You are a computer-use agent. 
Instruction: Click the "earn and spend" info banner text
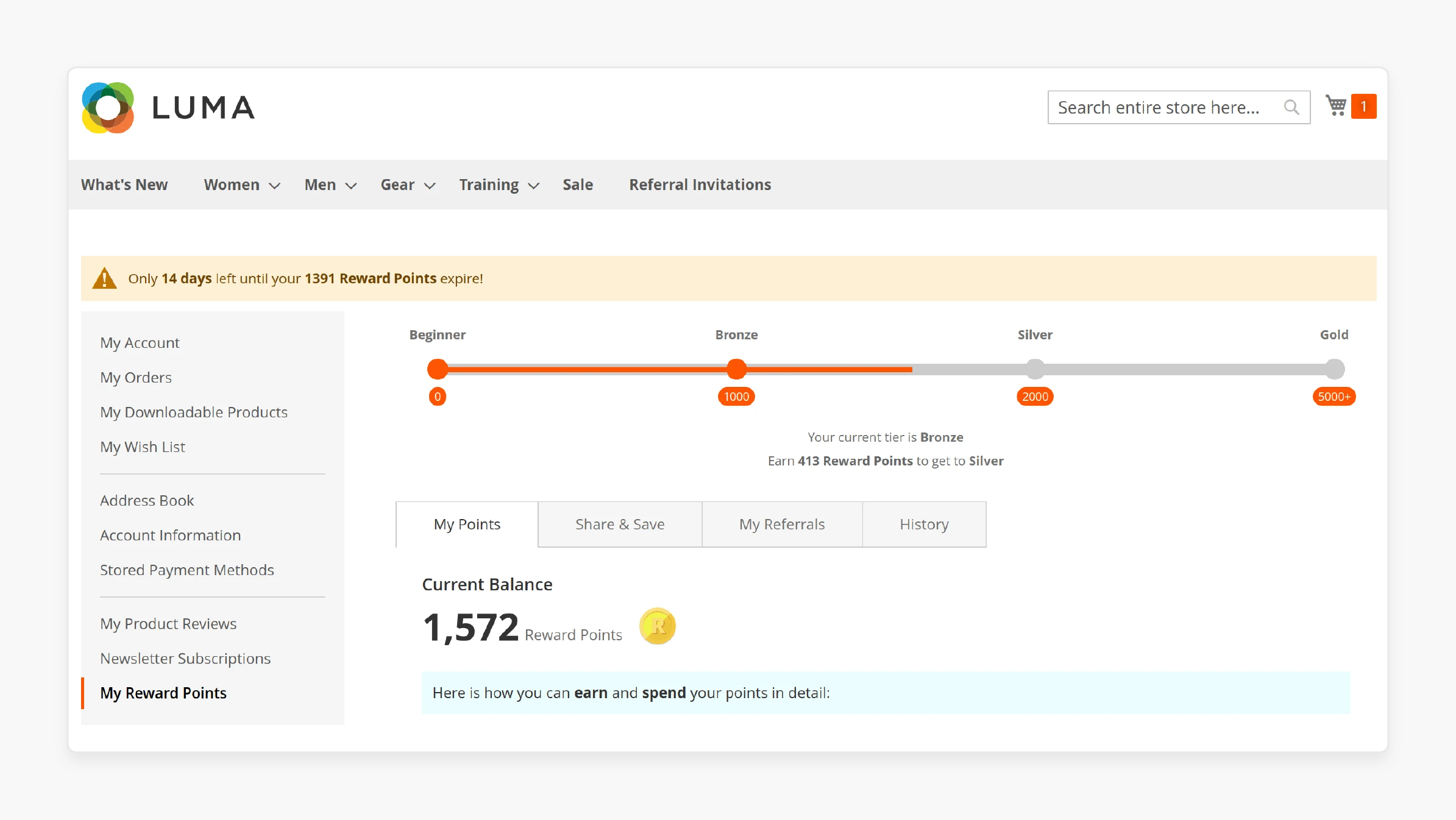(631, 693)
